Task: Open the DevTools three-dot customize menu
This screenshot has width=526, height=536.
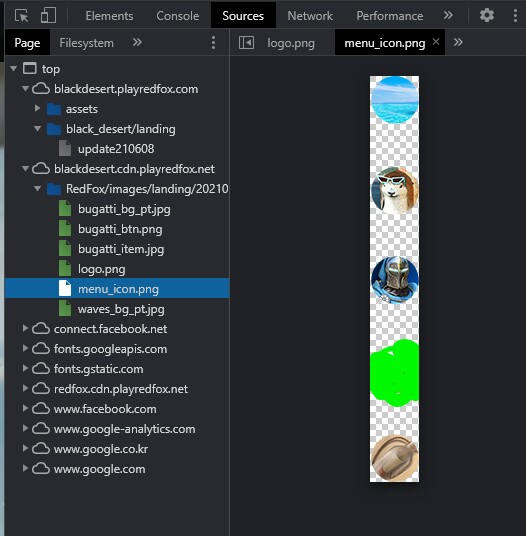Action: [x=515, y=16]
